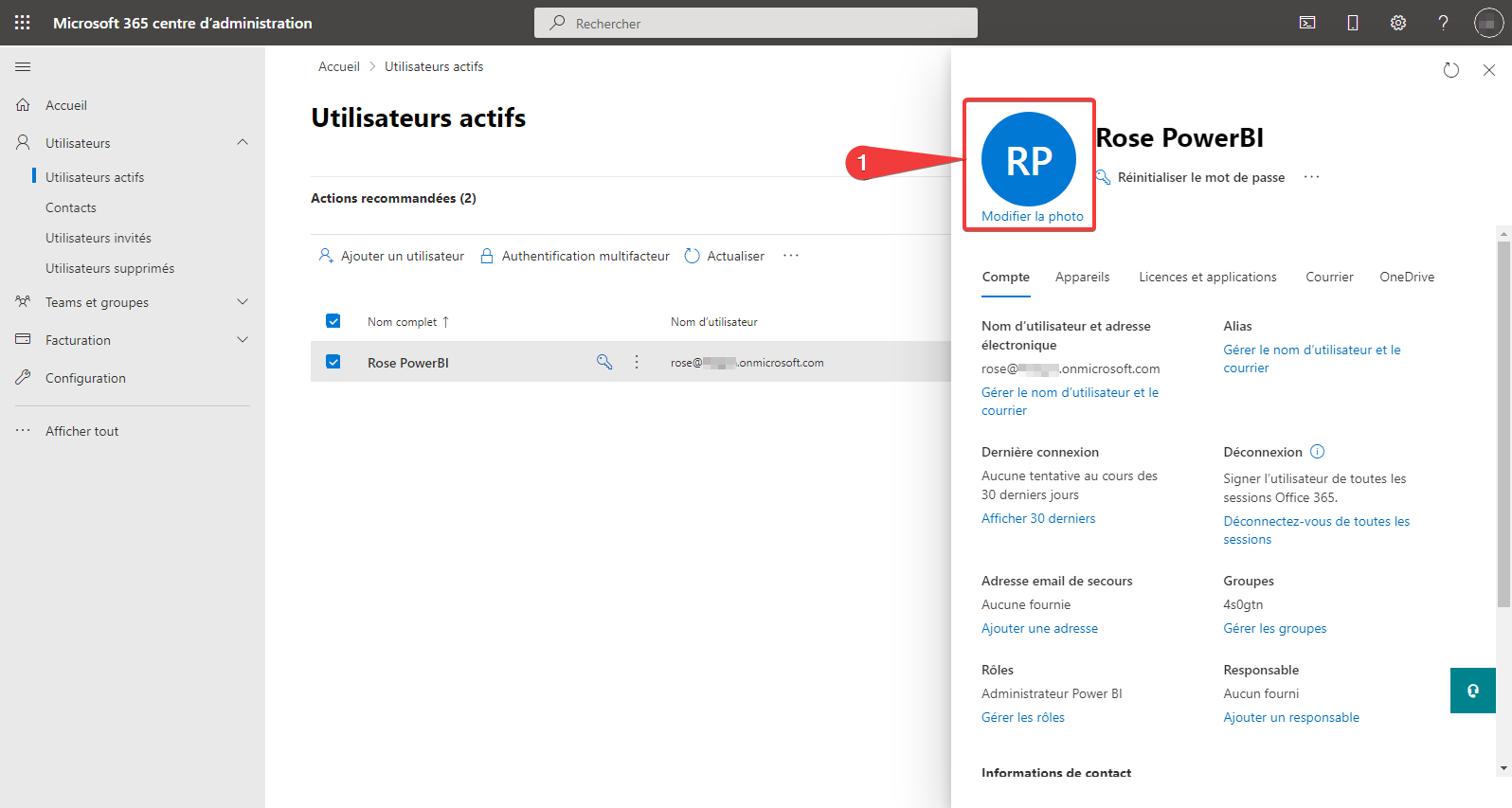Click Gérer les rôles link

tap(1023, 717)
